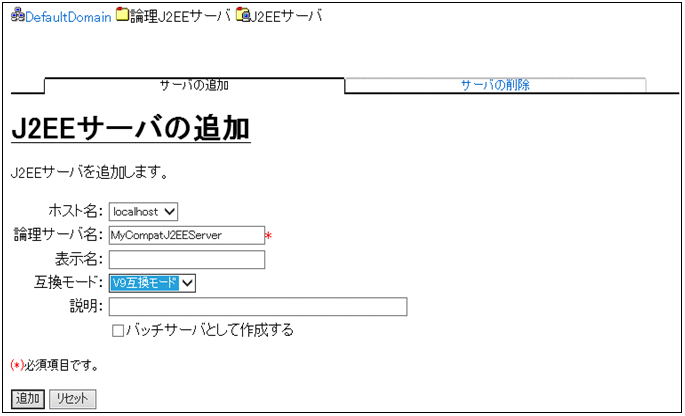Click the DefaultDomain network icon

(18, 15)
